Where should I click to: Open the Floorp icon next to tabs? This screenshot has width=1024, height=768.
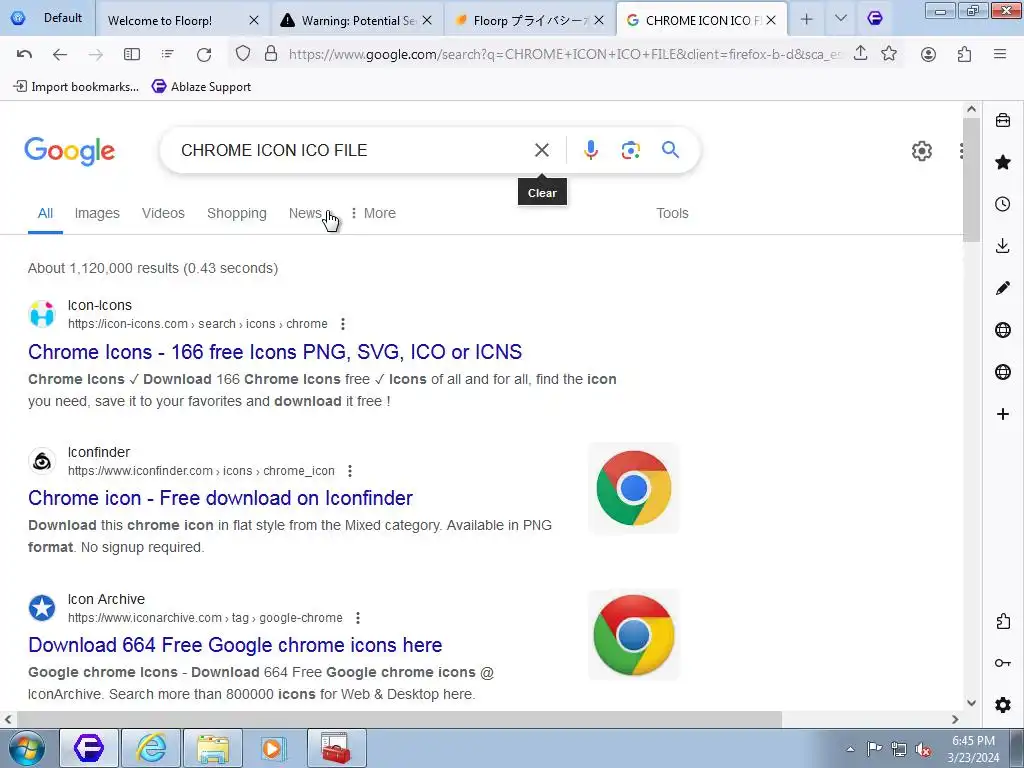pos(874,19)
